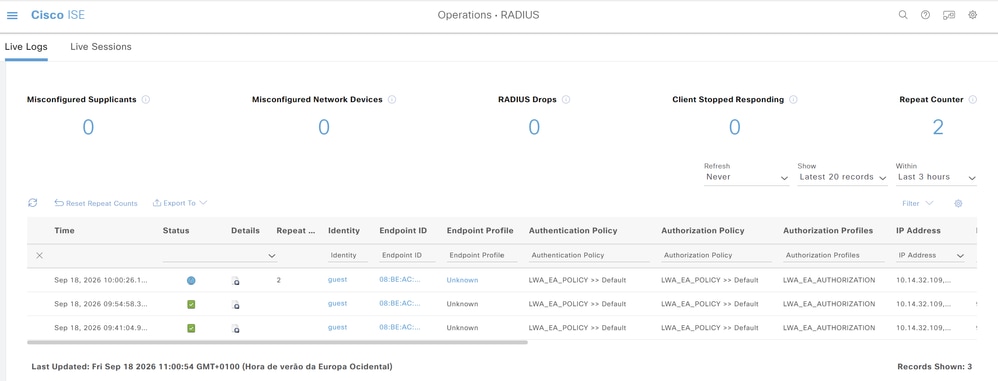Open the Refresh interval dropdown showing Never

click(747, 177)
